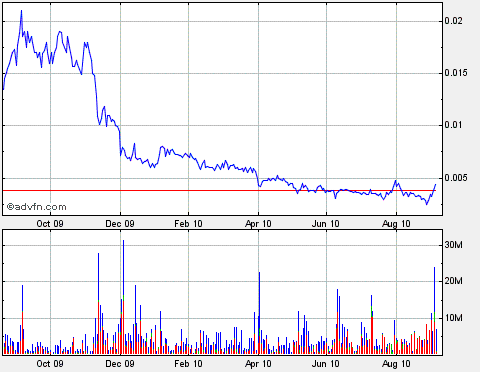Click the red horizontal reference line

coord(219,190)
